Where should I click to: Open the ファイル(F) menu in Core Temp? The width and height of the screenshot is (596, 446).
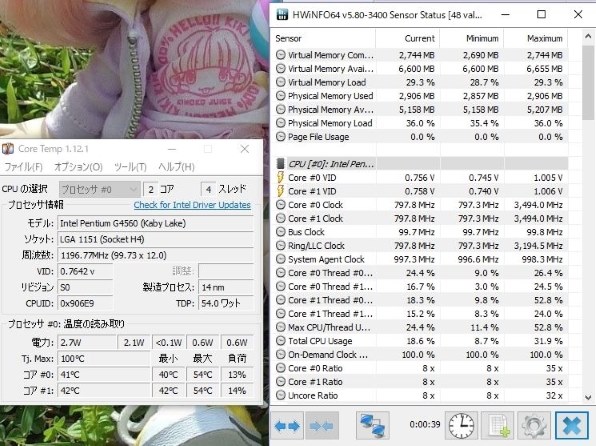[x=24, y=167]
